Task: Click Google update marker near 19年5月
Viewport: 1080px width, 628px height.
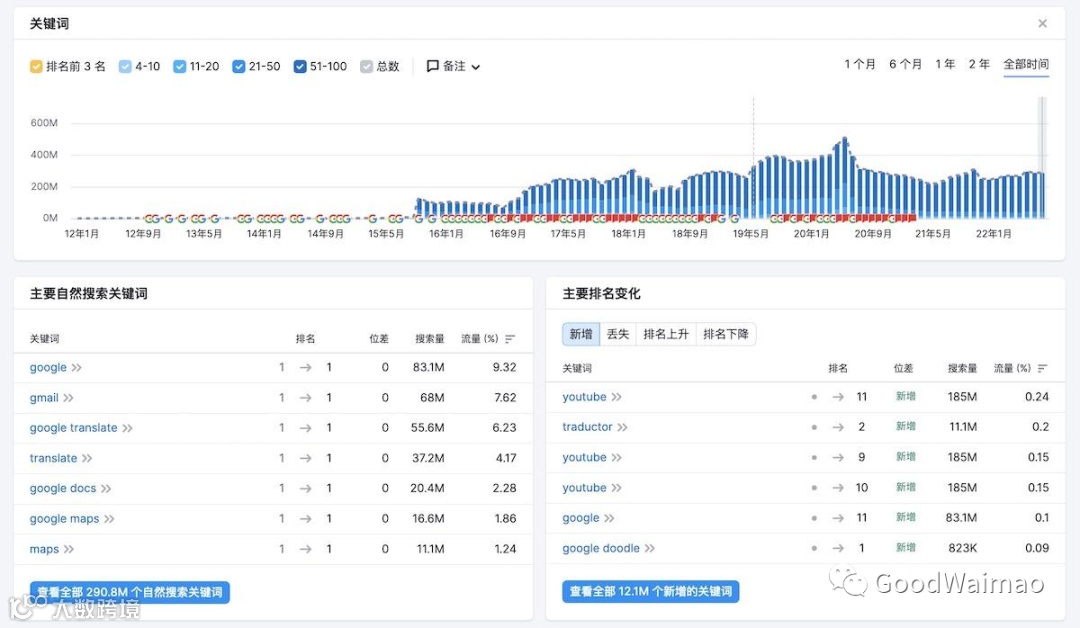Action: pyautogui.click(x=734, y=218)
